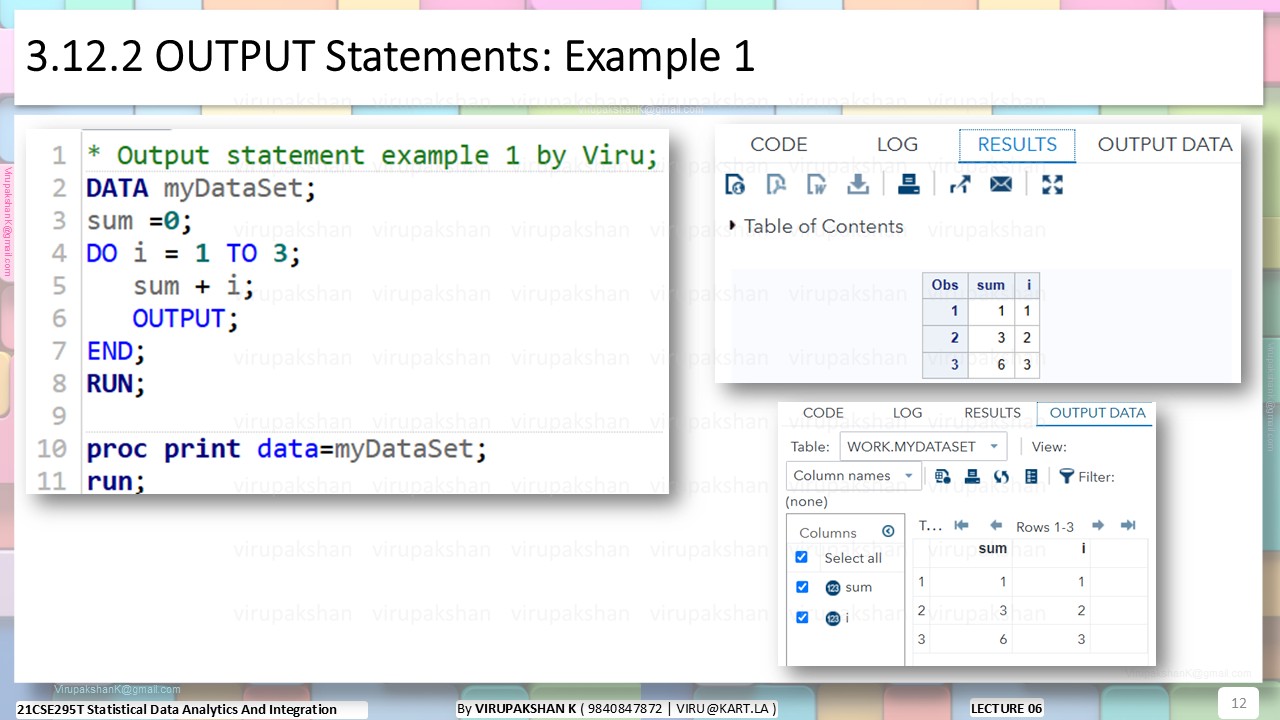Click the column list icon in toolbar
Viewport: 1280px width, 720px height.
pyautogui.click(x=1031, y=477)
